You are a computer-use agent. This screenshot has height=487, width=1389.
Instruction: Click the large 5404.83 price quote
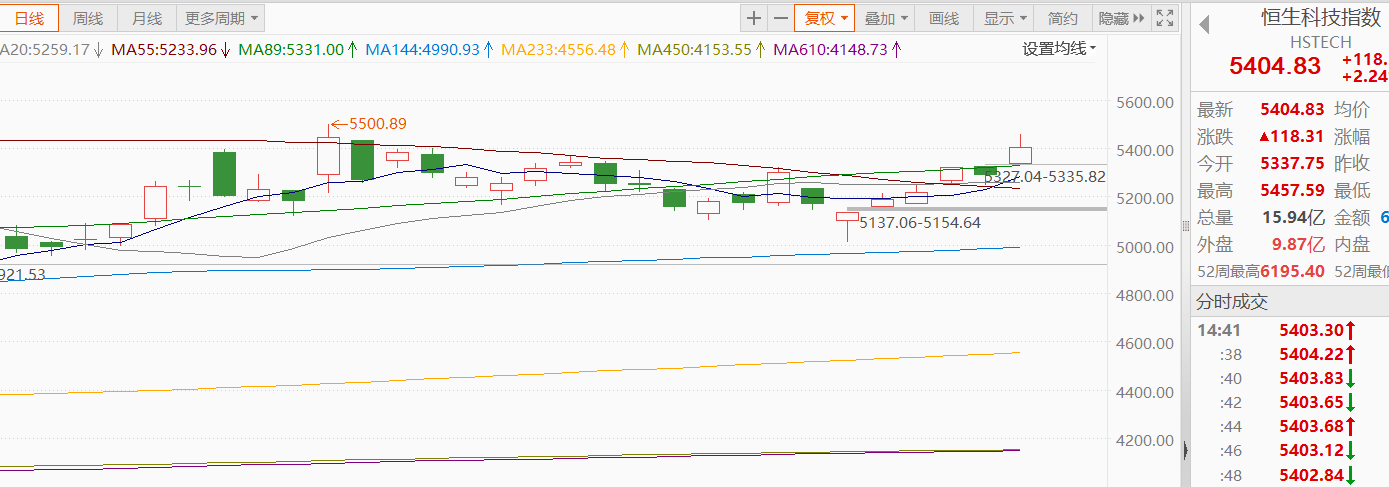click(1275, 67)
